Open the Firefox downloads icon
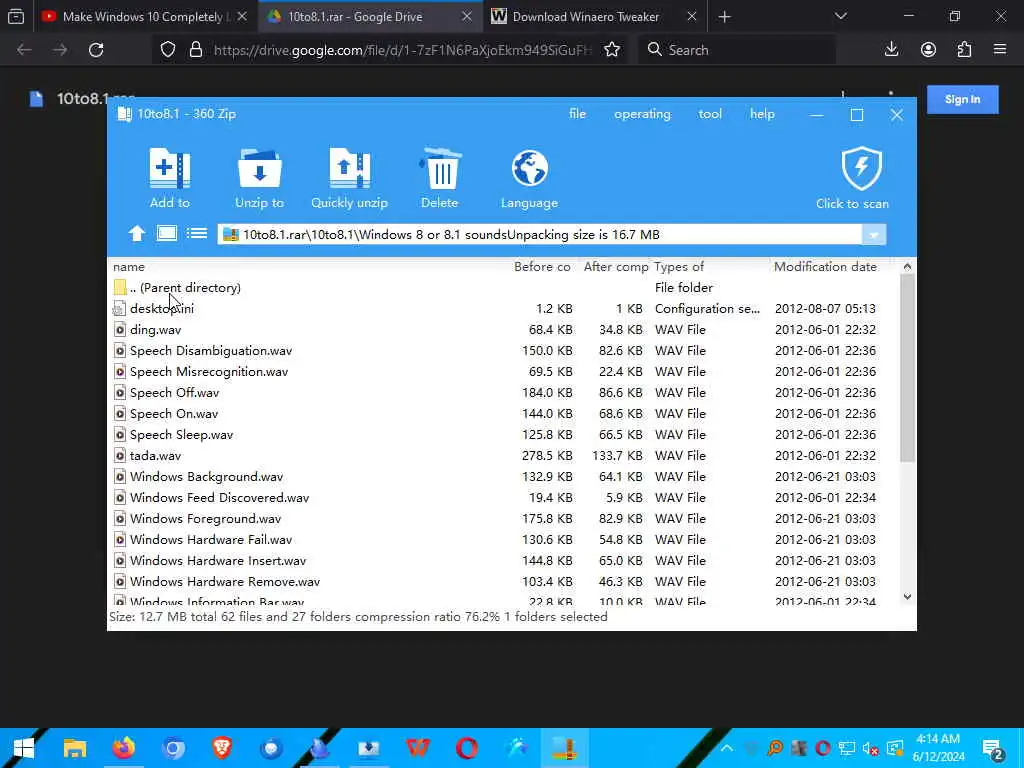This screenshot has height=768, width=1024. coord(891,50)
